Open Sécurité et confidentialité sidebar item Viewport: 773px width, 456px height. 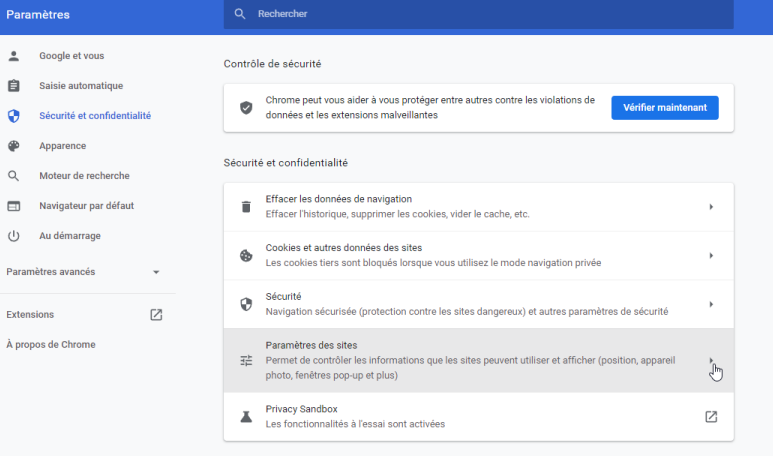click(x=95, y=116)
